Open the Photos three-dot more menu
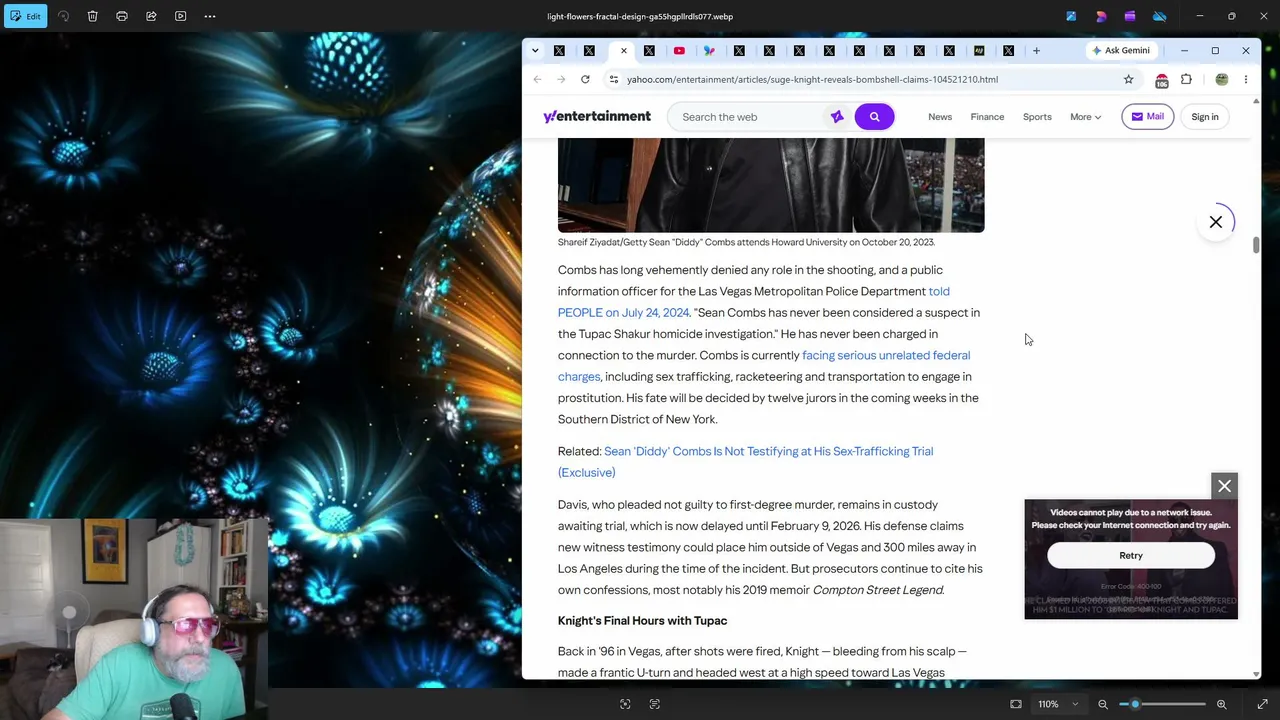This screenshot has width=1280, height=720. tap(210, 16)
